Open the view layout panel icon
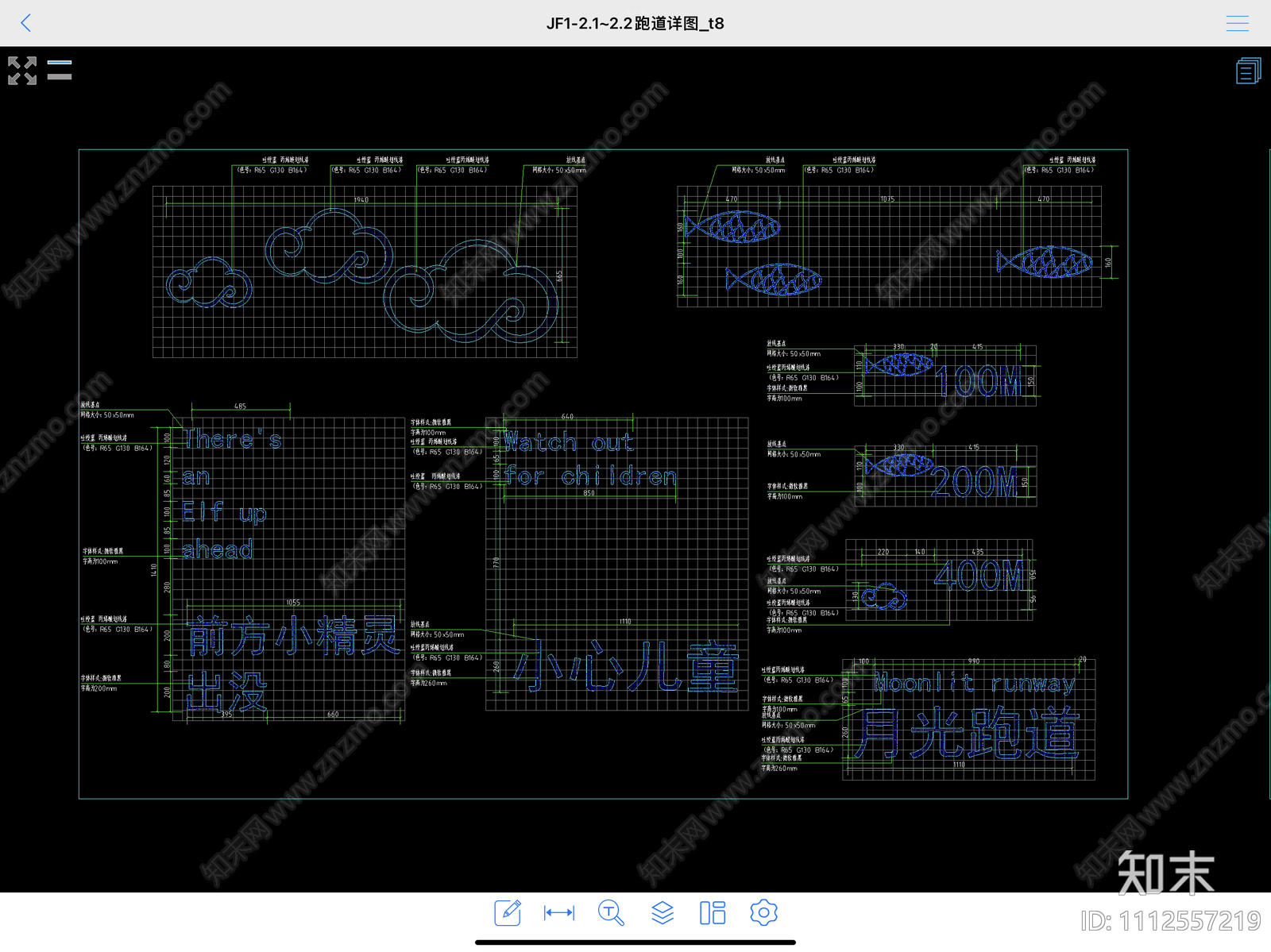 coord(713,912)
